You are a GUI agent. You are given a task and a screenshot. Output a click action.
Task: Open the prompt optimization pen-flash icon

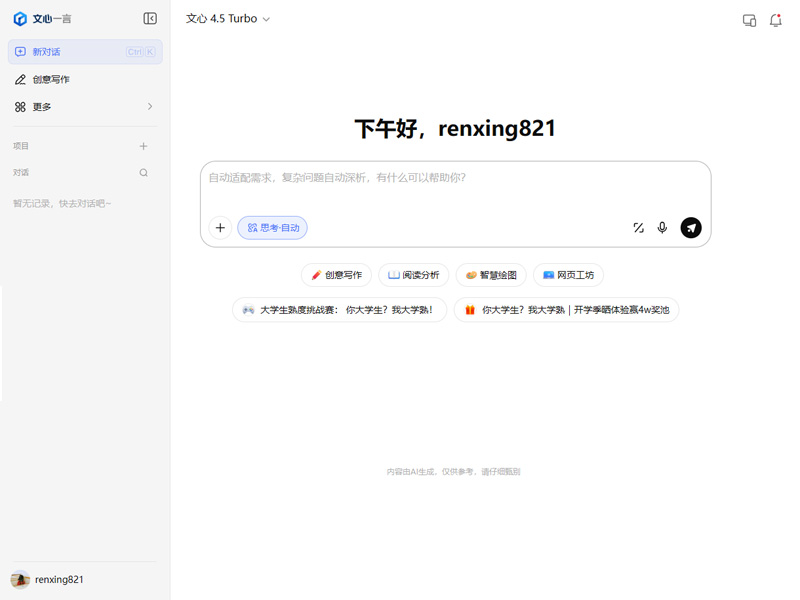[638, 227]
